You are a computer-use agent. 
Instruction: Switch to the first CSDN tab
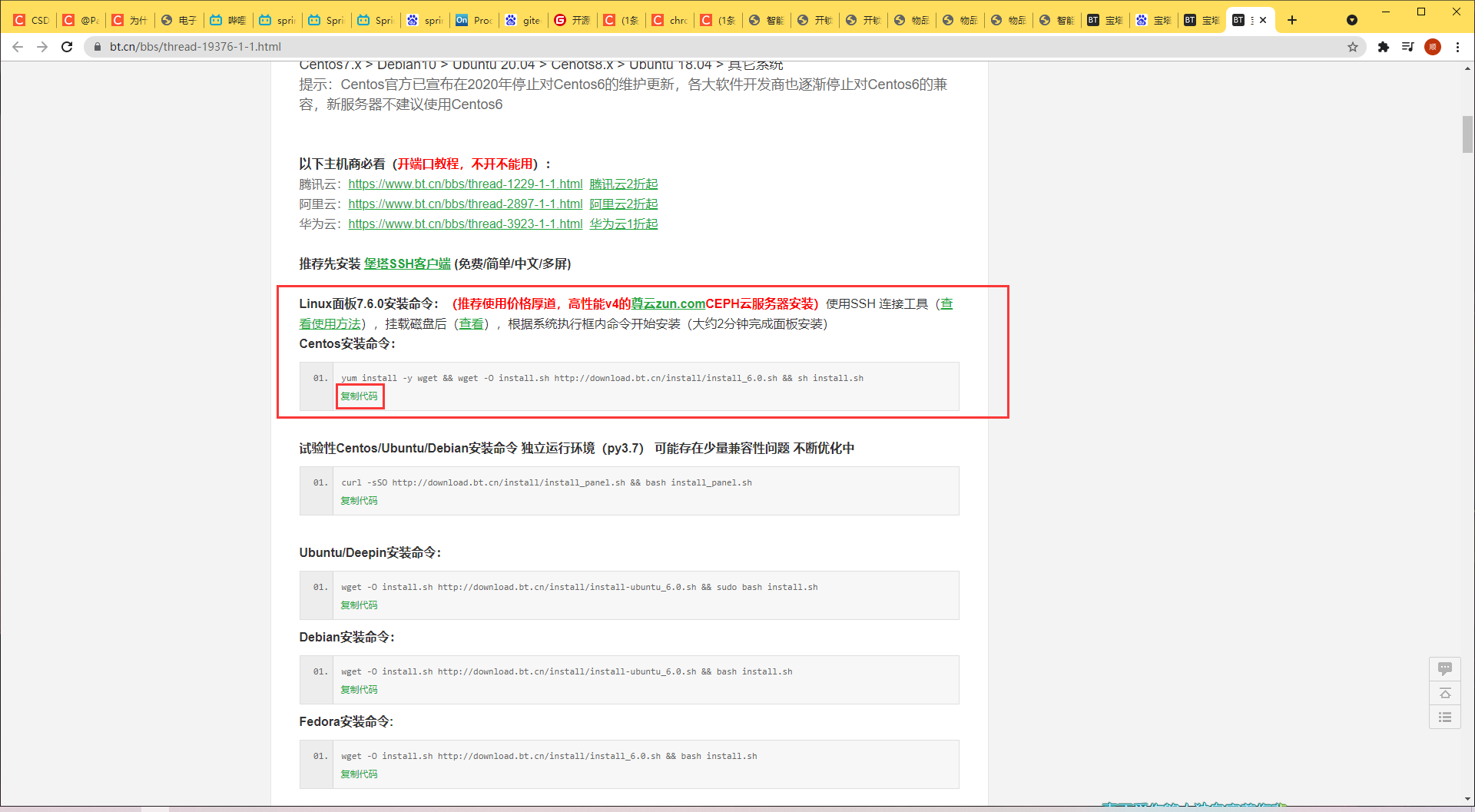(x=31, y=20)
